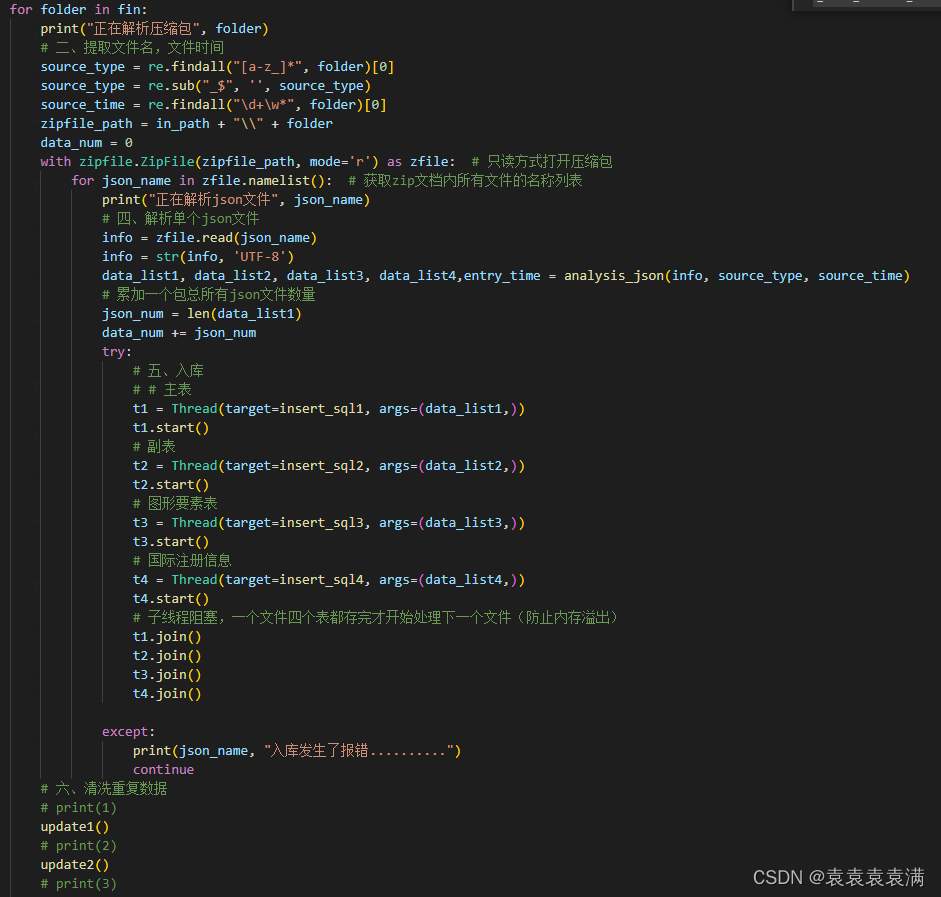Click the t4 = Thread(target=insert_sql4) line

pyautogui.click(x=329, y=580)
